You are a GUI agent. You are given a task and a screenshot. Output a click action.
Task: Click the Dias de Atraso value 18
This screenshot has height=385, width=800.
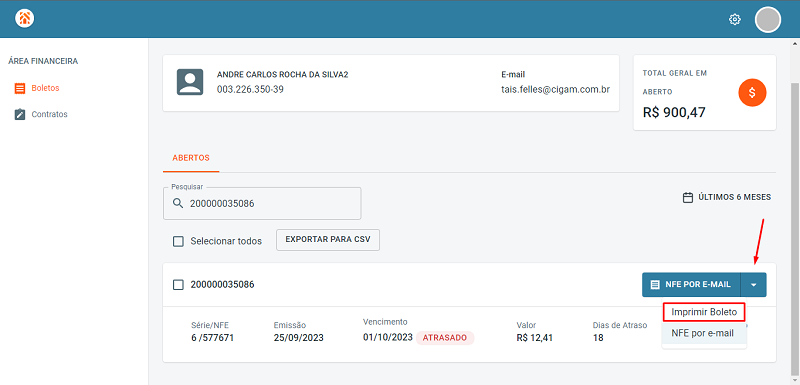click(598, 338)
